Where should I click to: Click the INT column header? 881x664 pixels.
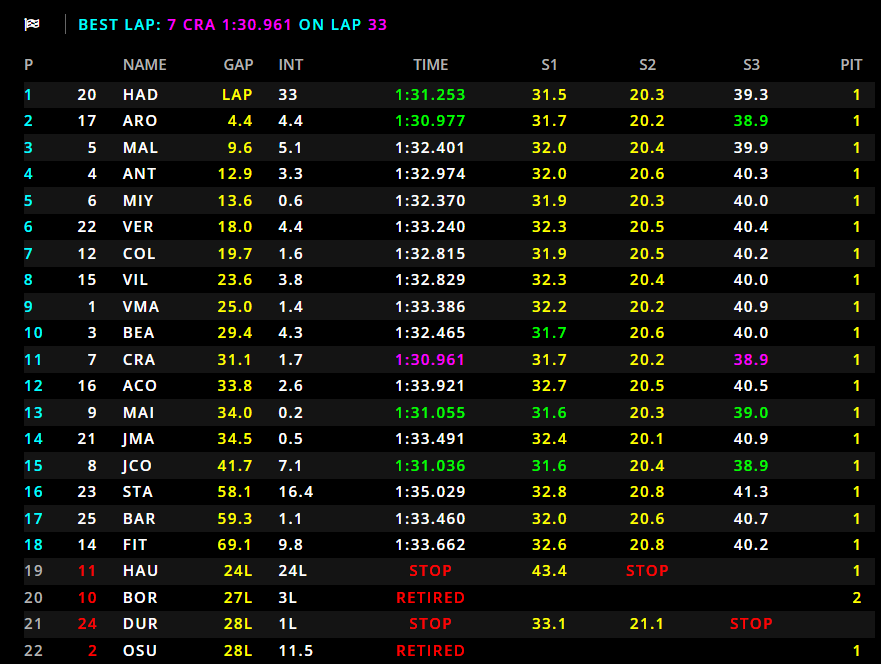[x=291, y=65]
